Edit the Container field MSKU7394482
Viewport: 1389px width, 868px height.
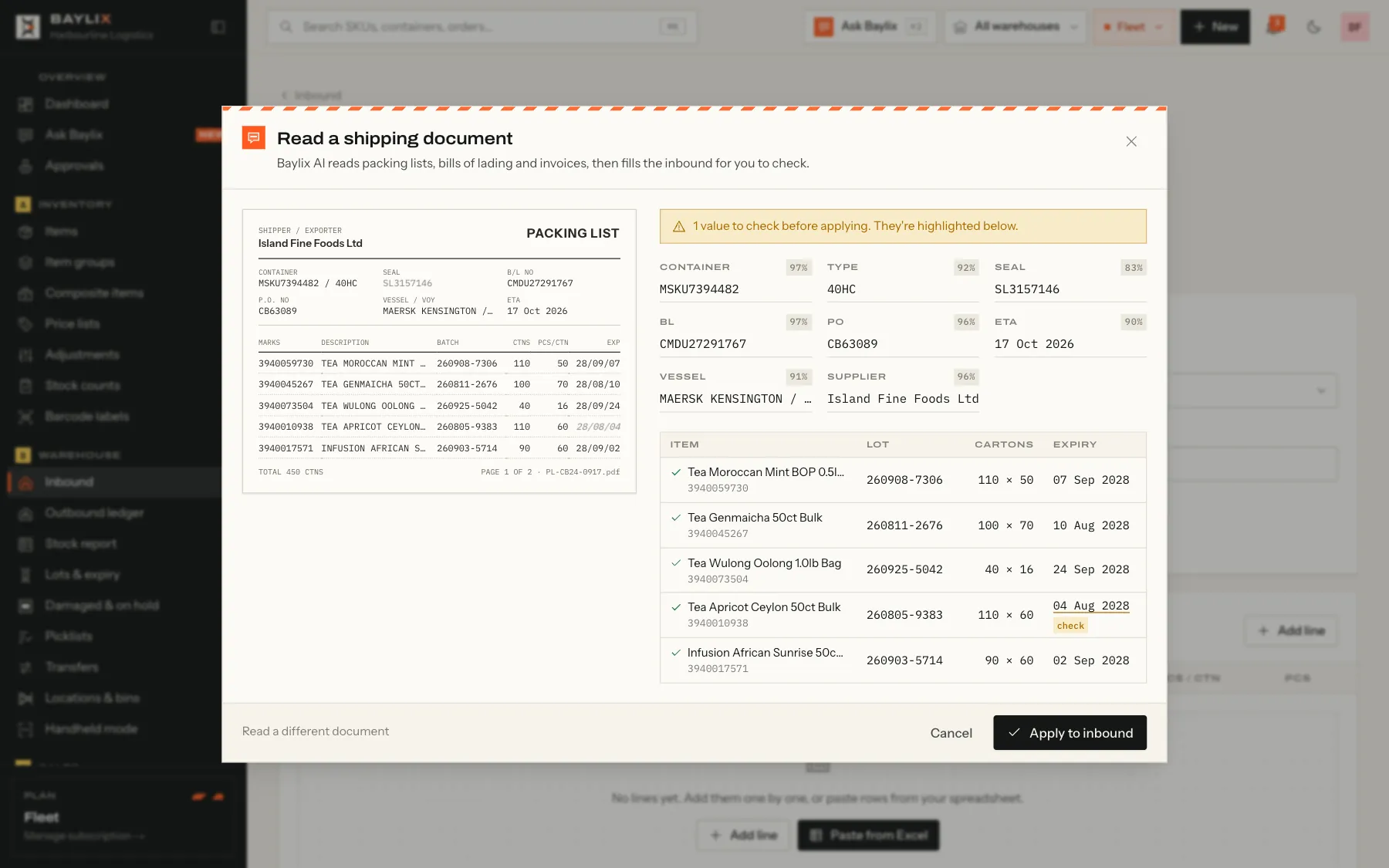pos(735,289)
